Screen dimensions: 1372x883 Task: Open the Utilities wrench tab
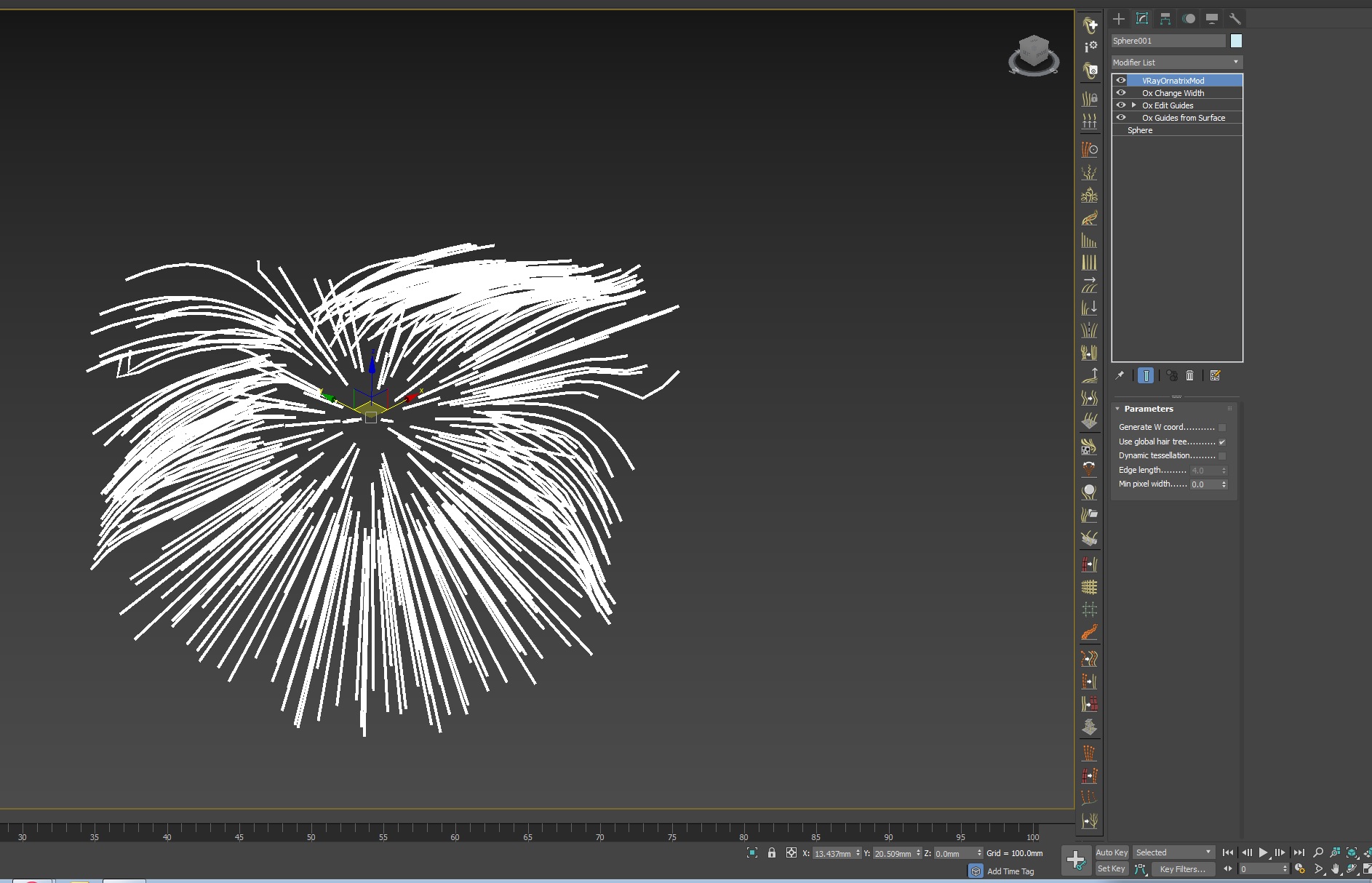1235,19
